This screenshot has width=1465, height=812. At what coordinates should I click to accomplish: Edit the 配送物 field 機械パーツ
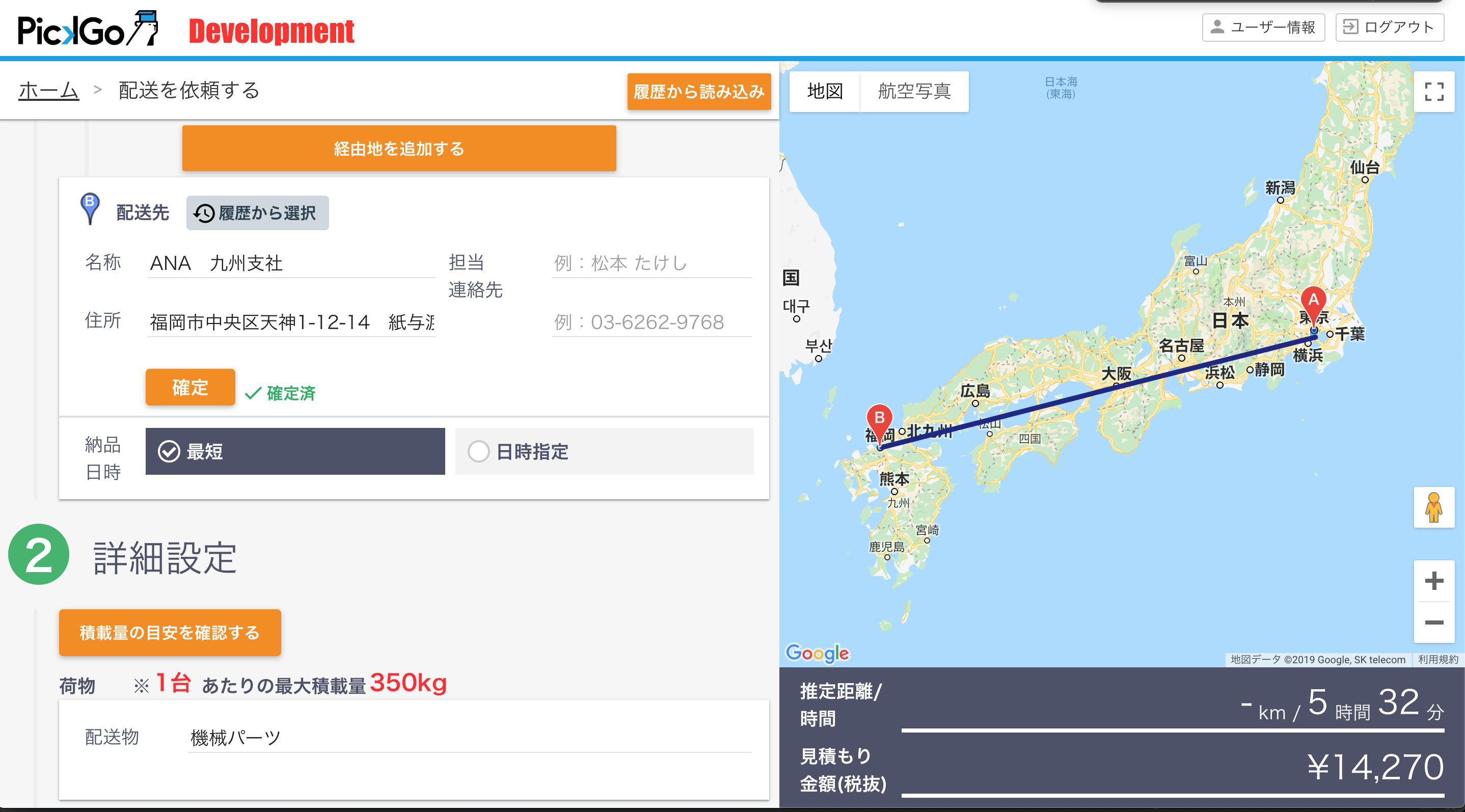click(470, 738)
